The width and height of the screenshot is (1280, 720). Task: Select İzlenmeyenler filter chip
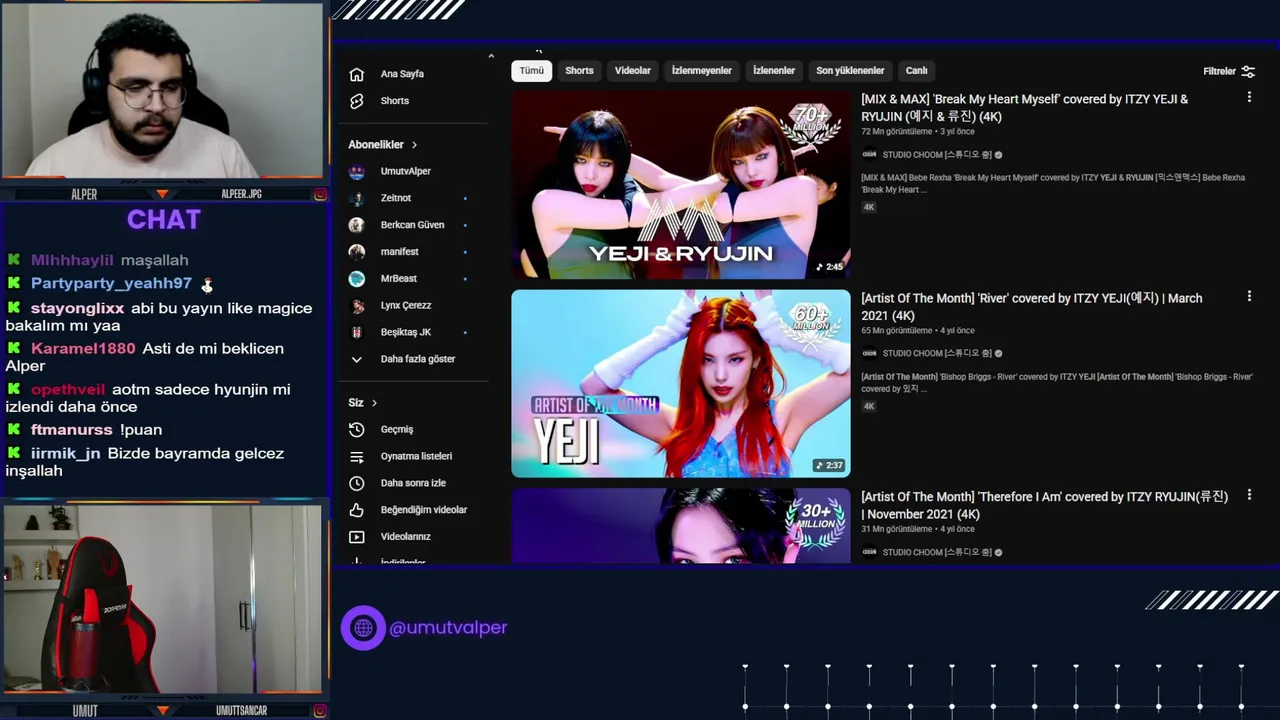tap(701, 71)
